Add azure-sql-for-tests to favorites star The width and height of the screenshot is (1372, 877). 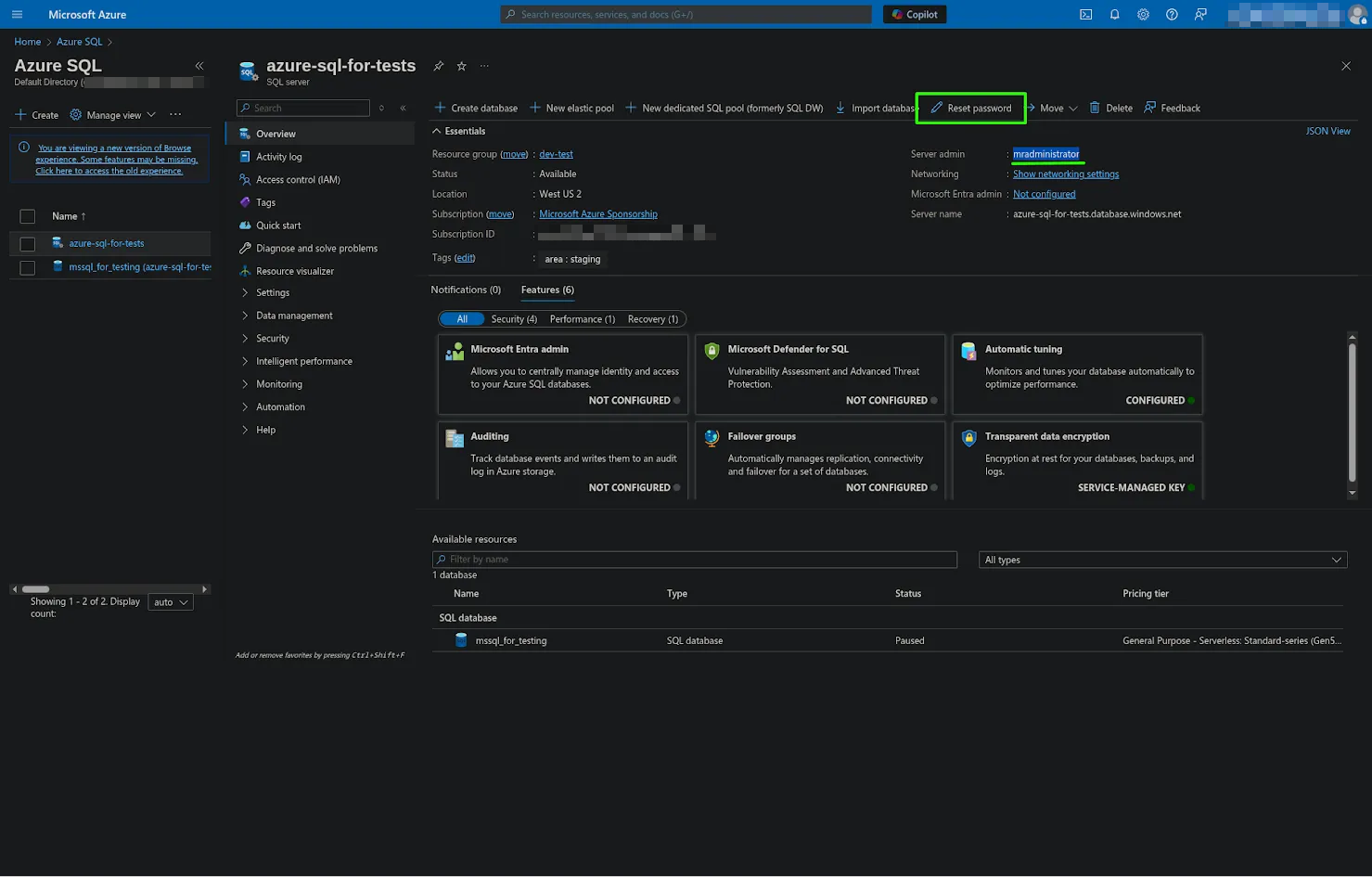pos(461,66)
